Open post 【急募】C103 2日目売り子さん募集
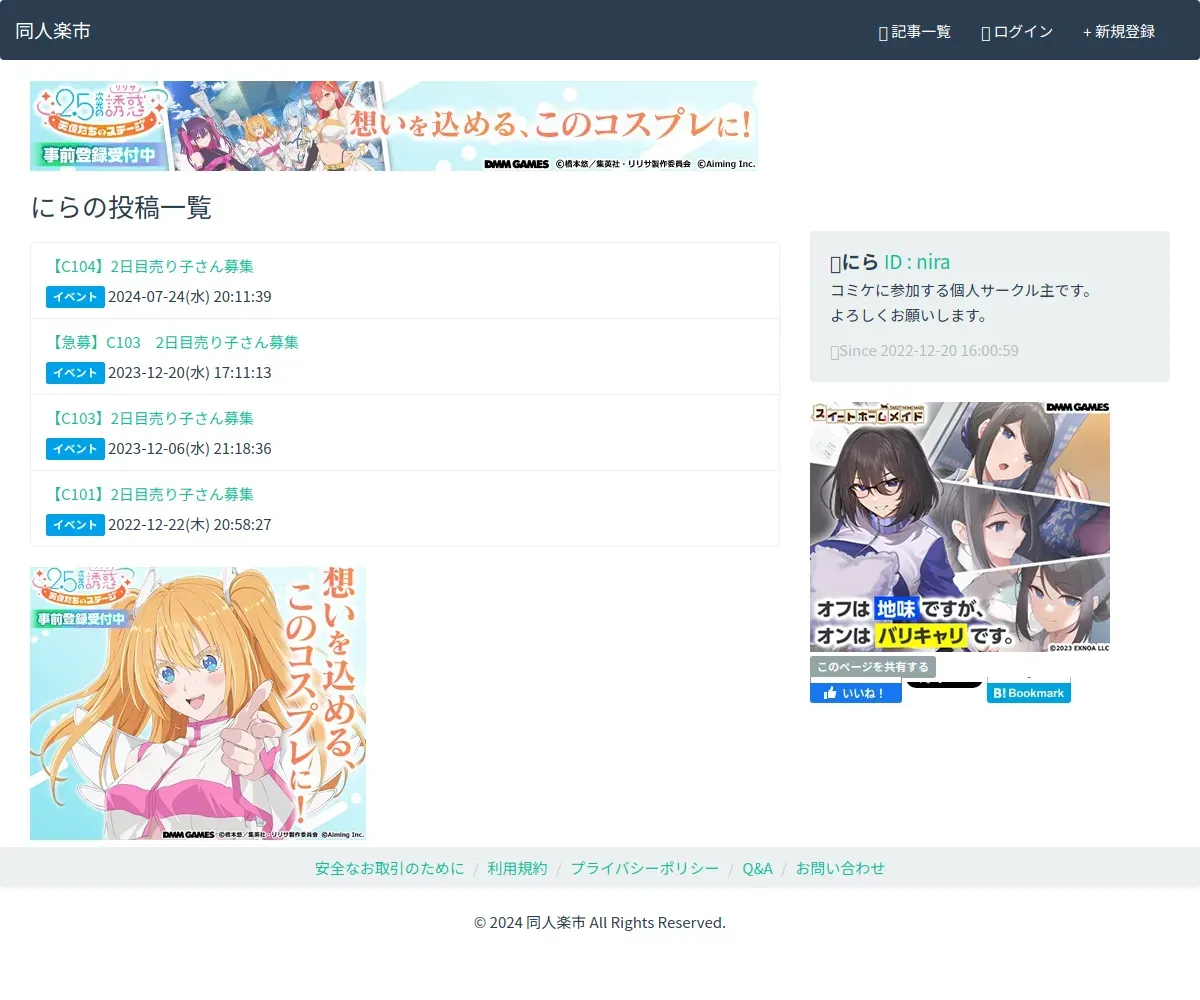 172,342
